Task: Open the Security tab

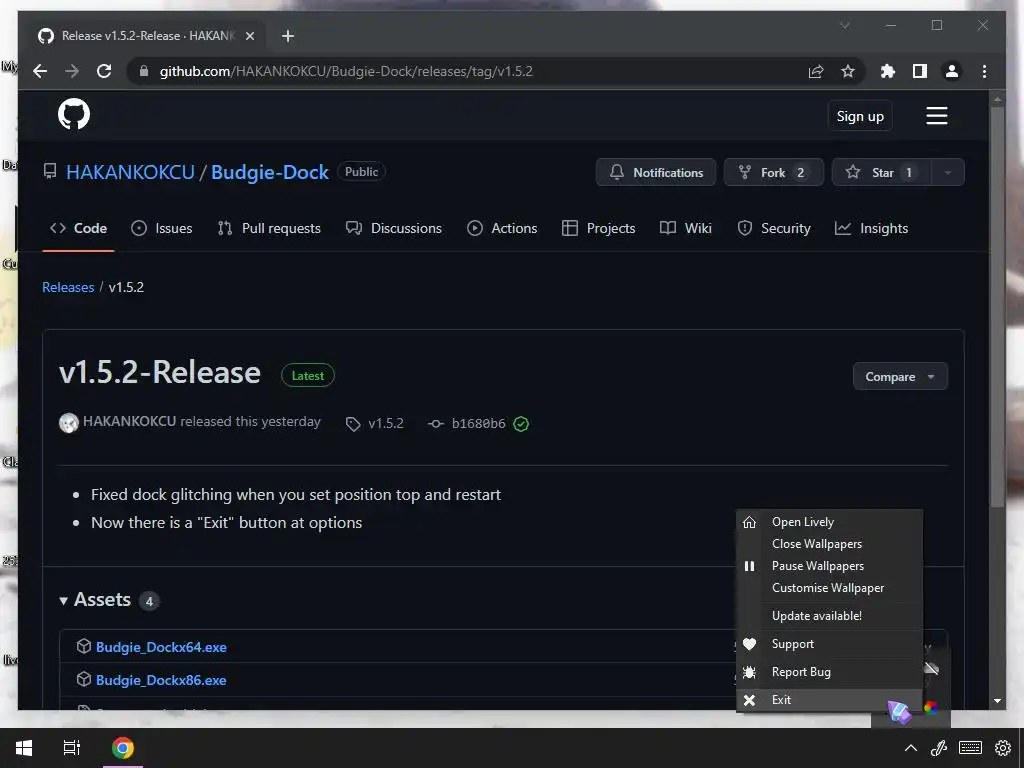Action: (774, 229)
